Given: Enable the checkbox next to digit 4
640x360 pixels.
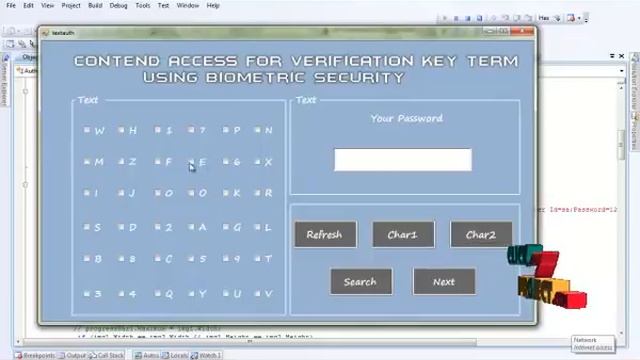Looking at the screenshot, I should 121,293.
